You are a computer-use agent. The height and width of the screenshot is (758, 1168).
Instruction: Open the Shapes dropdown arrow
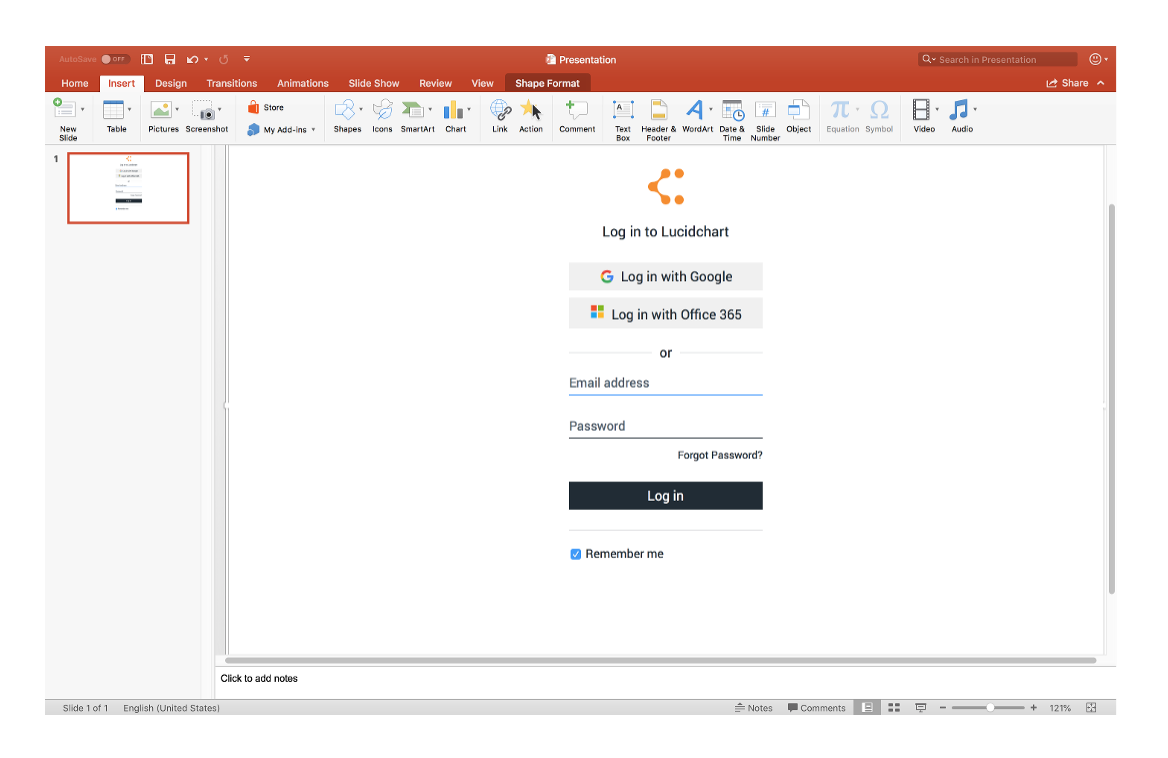coord(361,109)
